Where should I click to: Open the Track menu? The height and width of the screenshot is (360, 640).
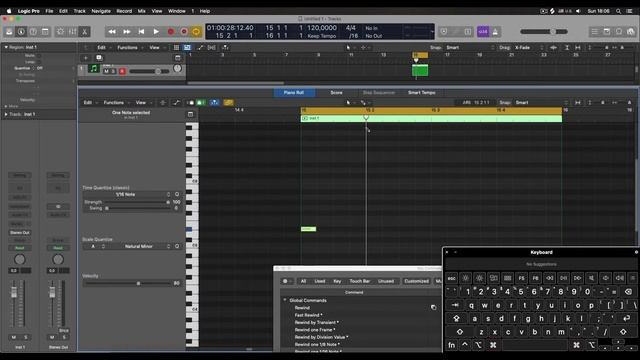[x=80, y=11]
